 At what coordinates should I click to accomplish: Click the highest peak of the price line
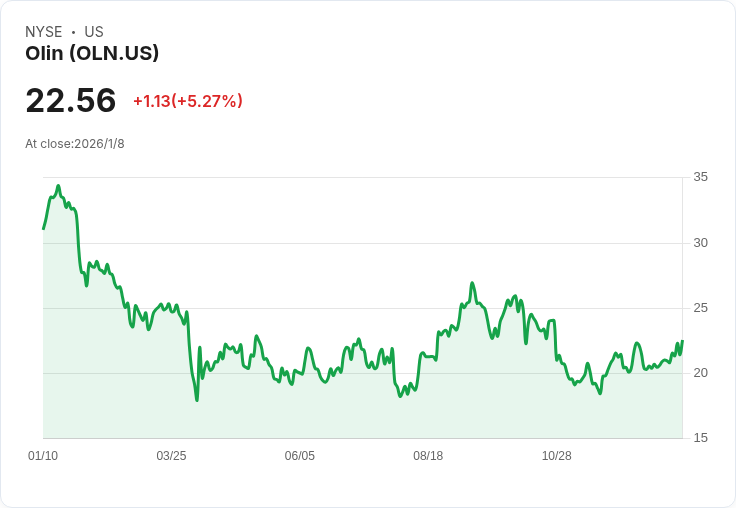(x=58, y=186)
